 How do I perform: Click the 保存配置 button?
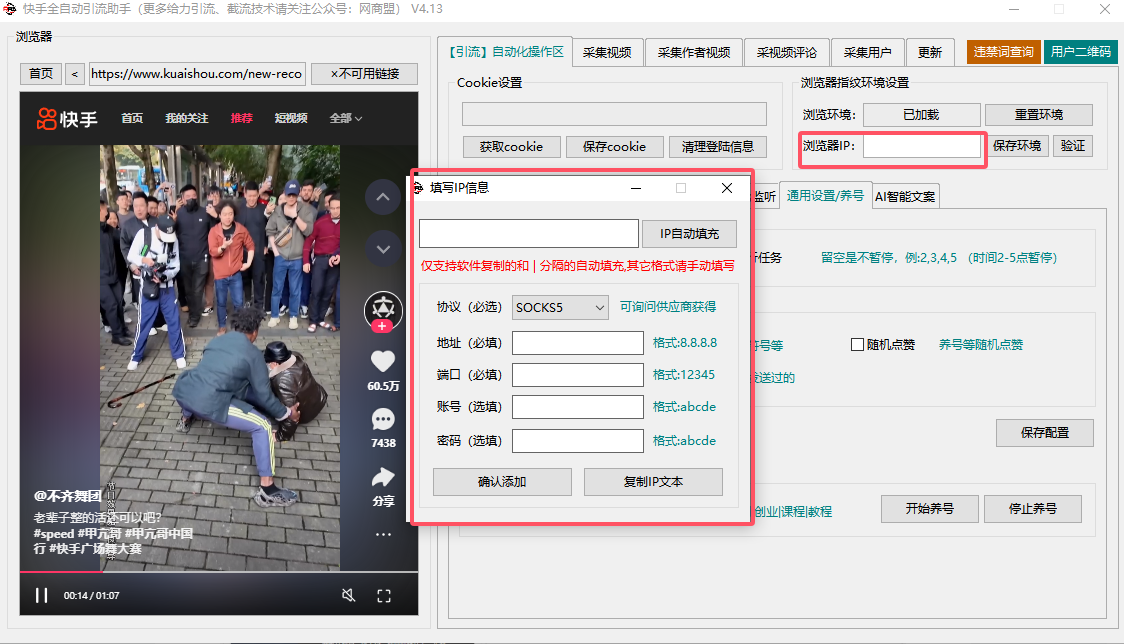tap(1044, 433)
